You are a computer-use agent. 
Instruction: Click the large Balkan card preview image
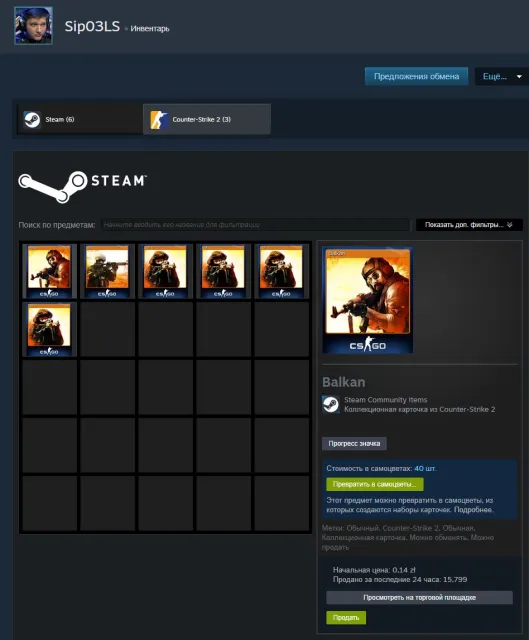click(x=368, y=300)
